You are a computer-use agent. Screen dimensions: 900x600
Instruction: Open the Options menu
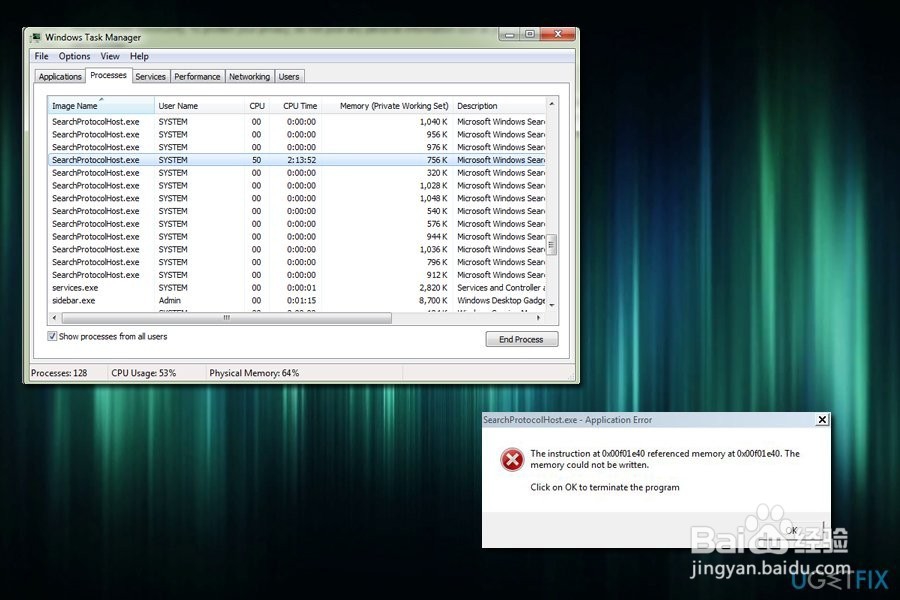(x=74, y=56)
